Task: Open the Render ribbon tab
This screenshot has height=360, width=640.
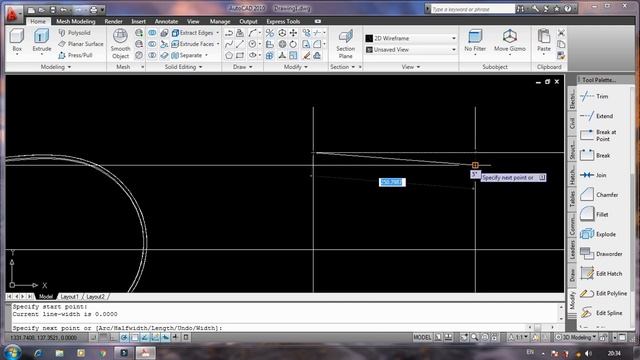Action: coord(113,21)
